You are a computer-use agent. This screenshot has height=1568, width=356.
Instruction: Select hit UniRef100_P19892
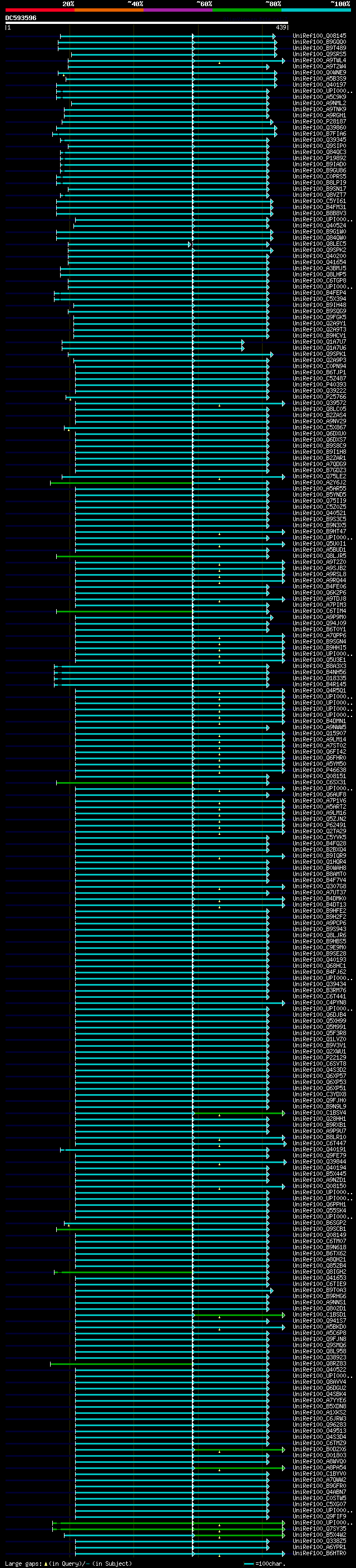click(319, 159)
